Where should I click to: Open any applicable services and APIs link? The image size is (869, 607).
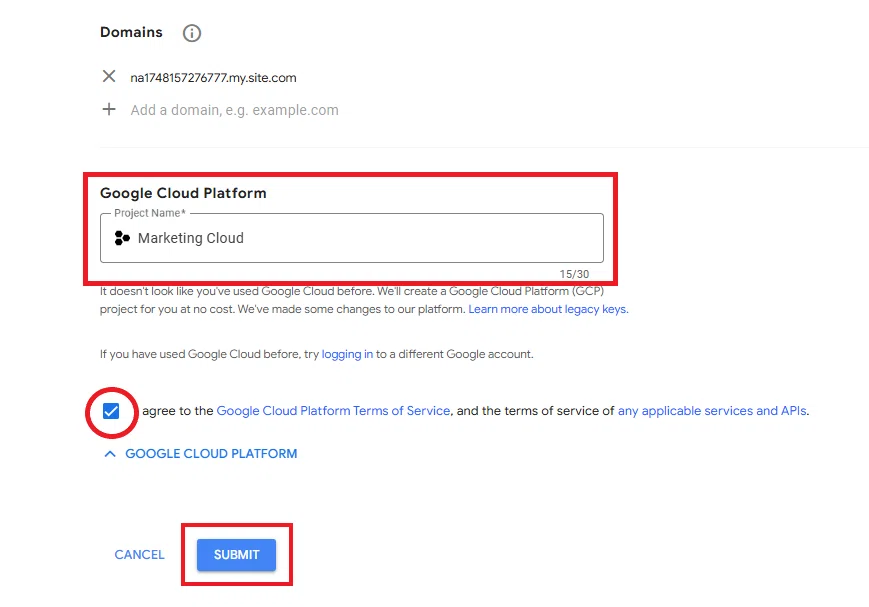[712, 411]
